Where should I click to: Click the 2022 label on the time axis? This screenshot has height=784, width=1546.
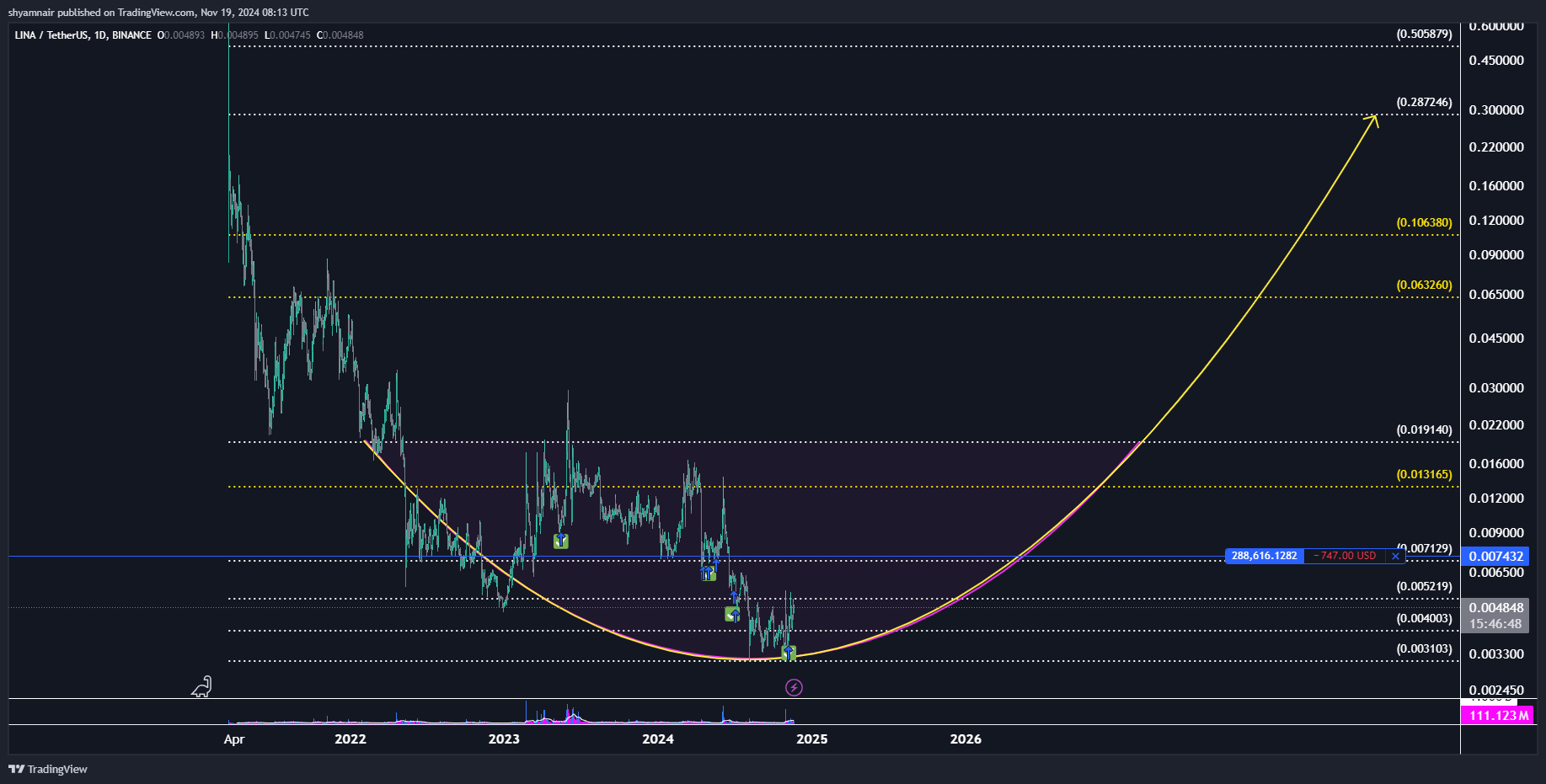(350, 739)
